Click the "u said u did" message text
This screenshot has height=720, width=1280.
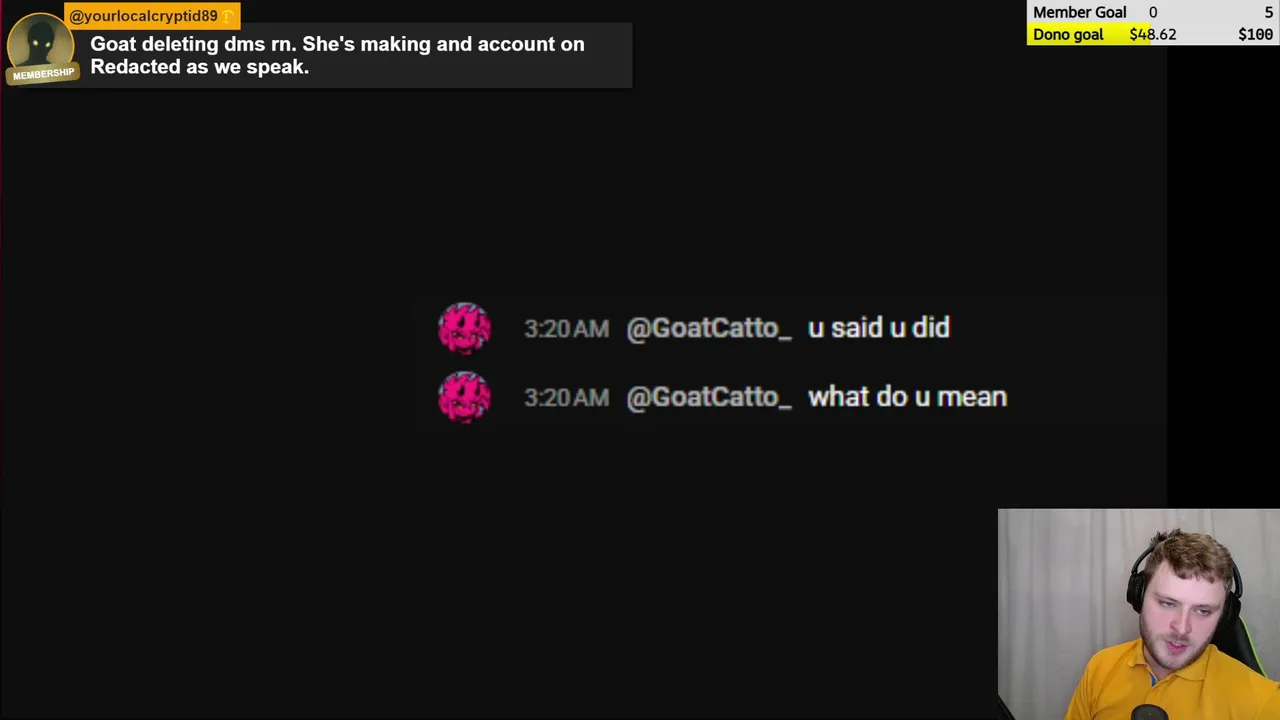pos(878,328)
